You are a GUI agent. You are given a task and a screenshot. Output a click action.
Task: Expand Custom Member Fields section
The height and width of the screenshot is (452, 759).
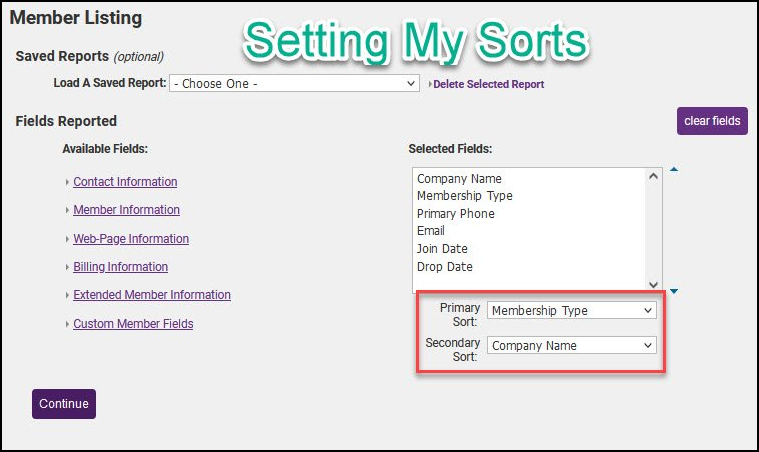coord(133,324)
